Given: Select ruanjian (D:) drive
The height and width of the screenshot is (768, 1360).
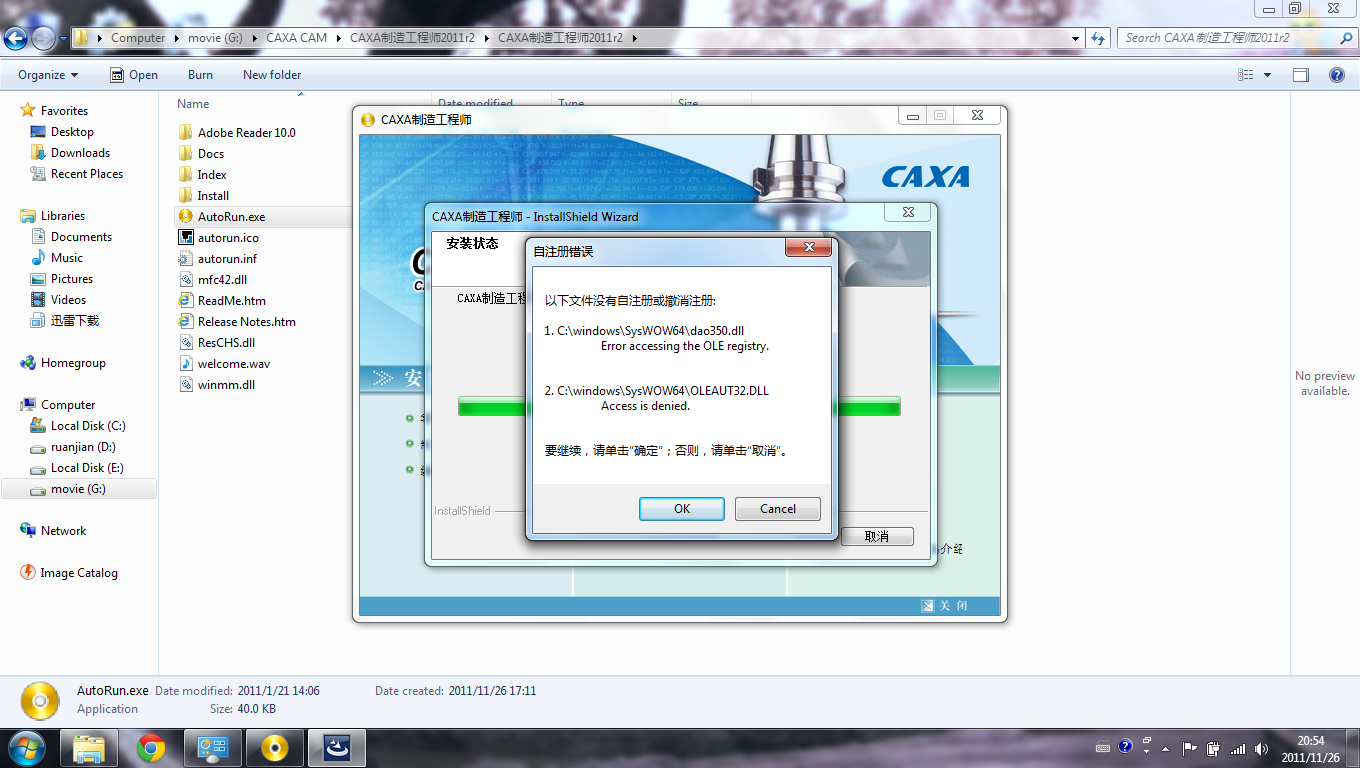Looking at the screenshot, I should [83, 447].
